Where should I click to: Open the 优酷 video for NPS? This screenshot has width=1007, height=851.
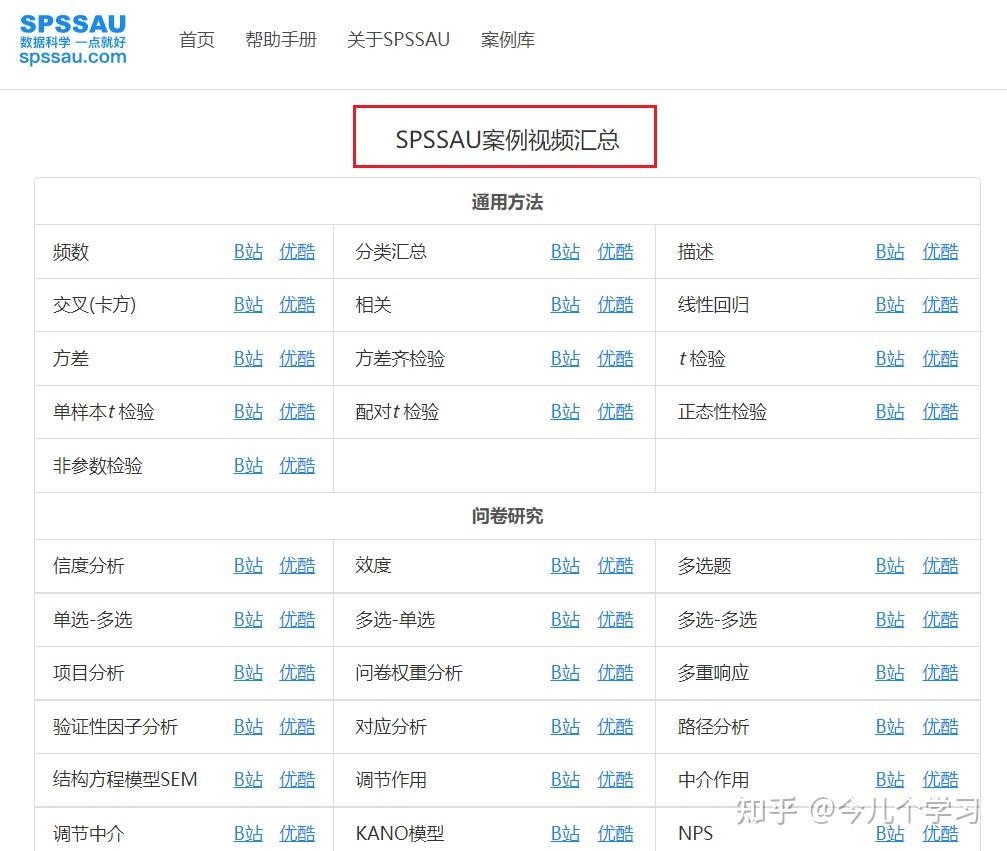click(940, 832)
